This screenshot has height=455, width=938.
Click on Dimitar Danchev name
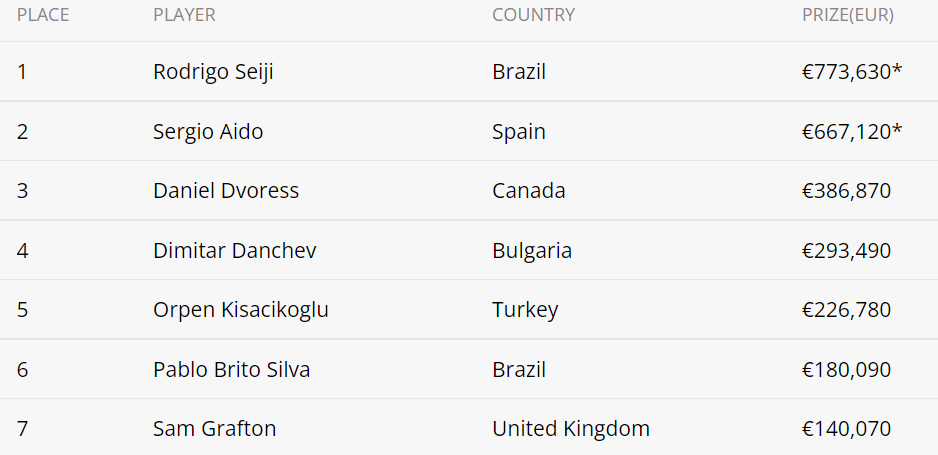[x=235, y=250]
